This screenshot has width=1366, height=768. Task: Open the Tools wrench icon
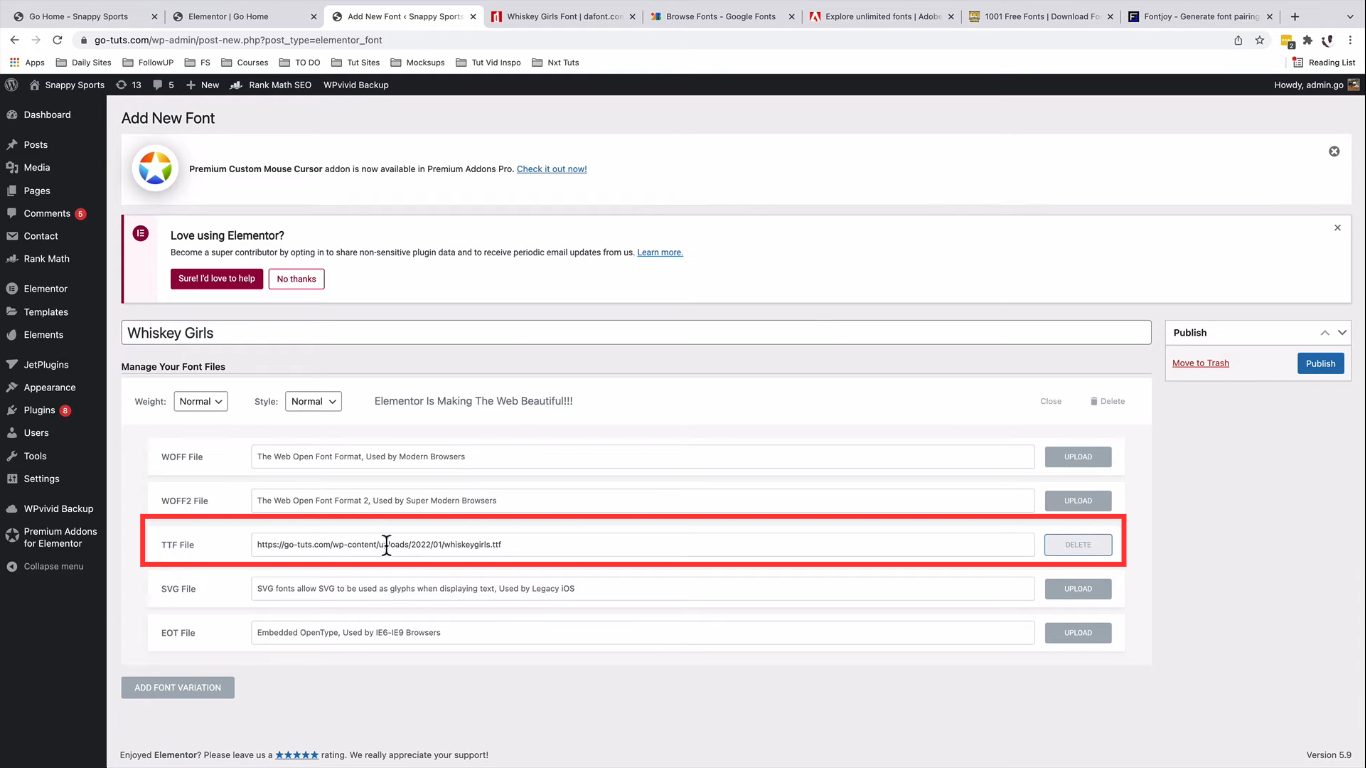coord(12,457)
